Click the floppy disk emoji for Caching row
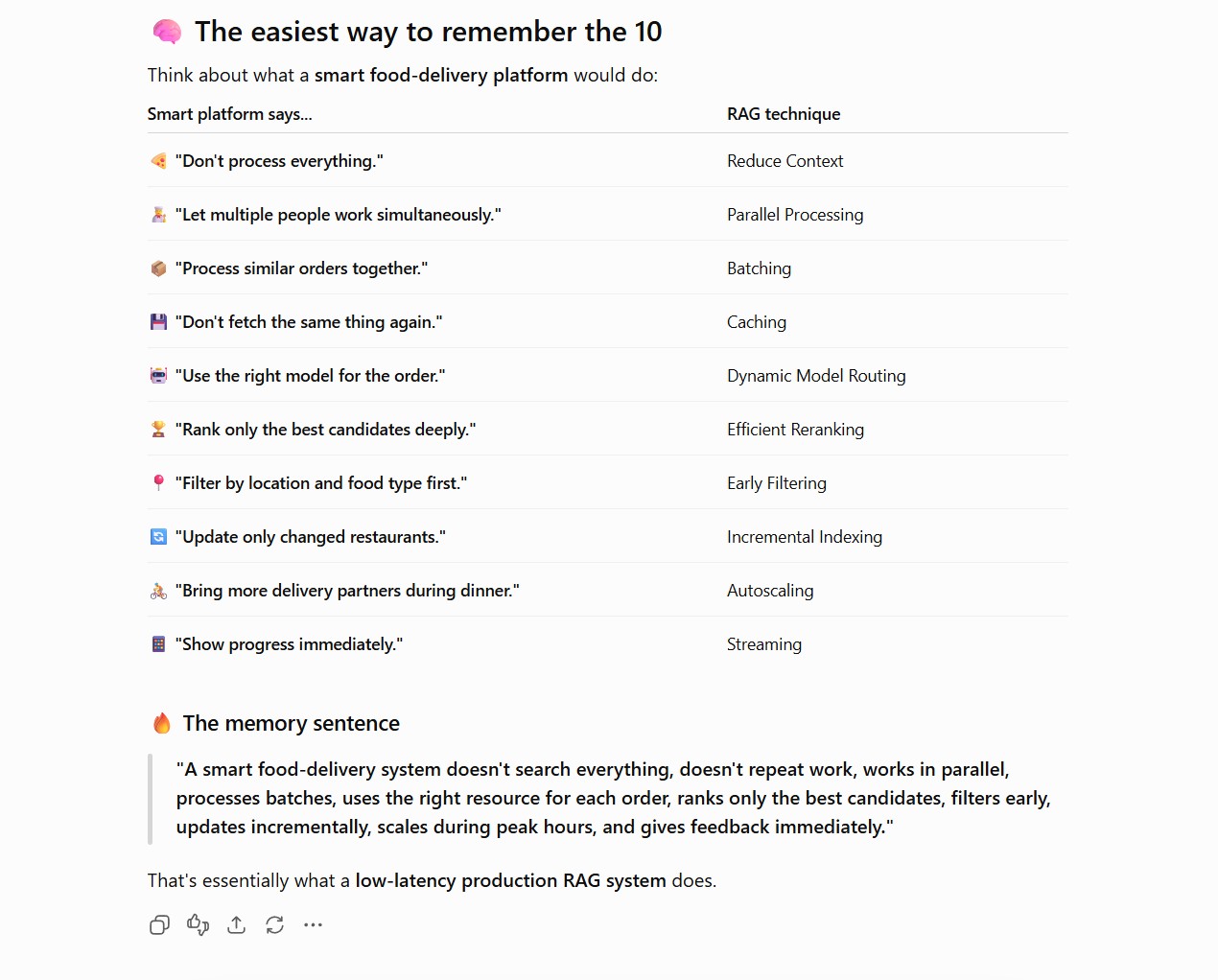Image resolution: width=1218 pixels, height=980 pixels. tap(159, 322)
